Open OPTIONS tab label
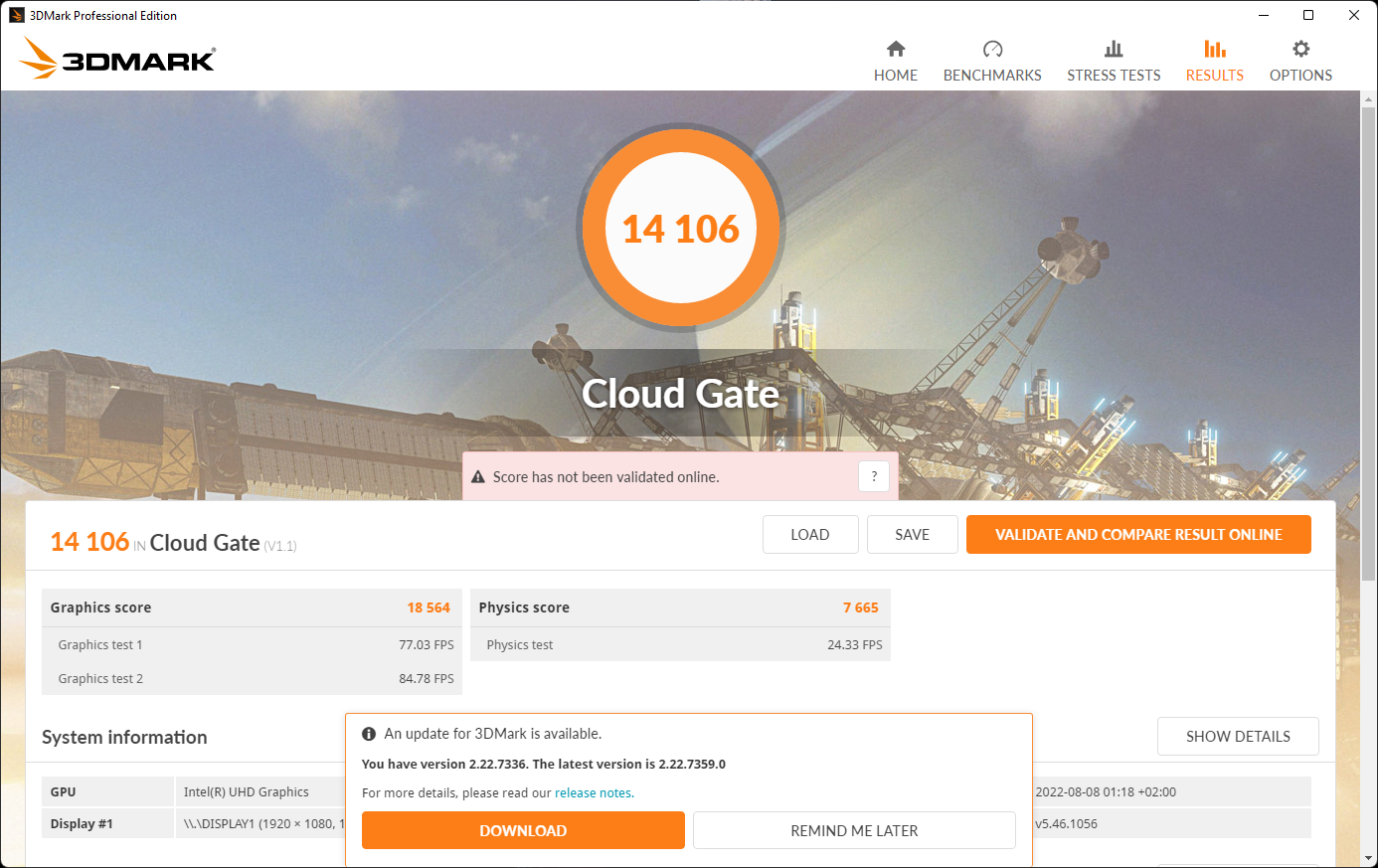 [1300, 76]
